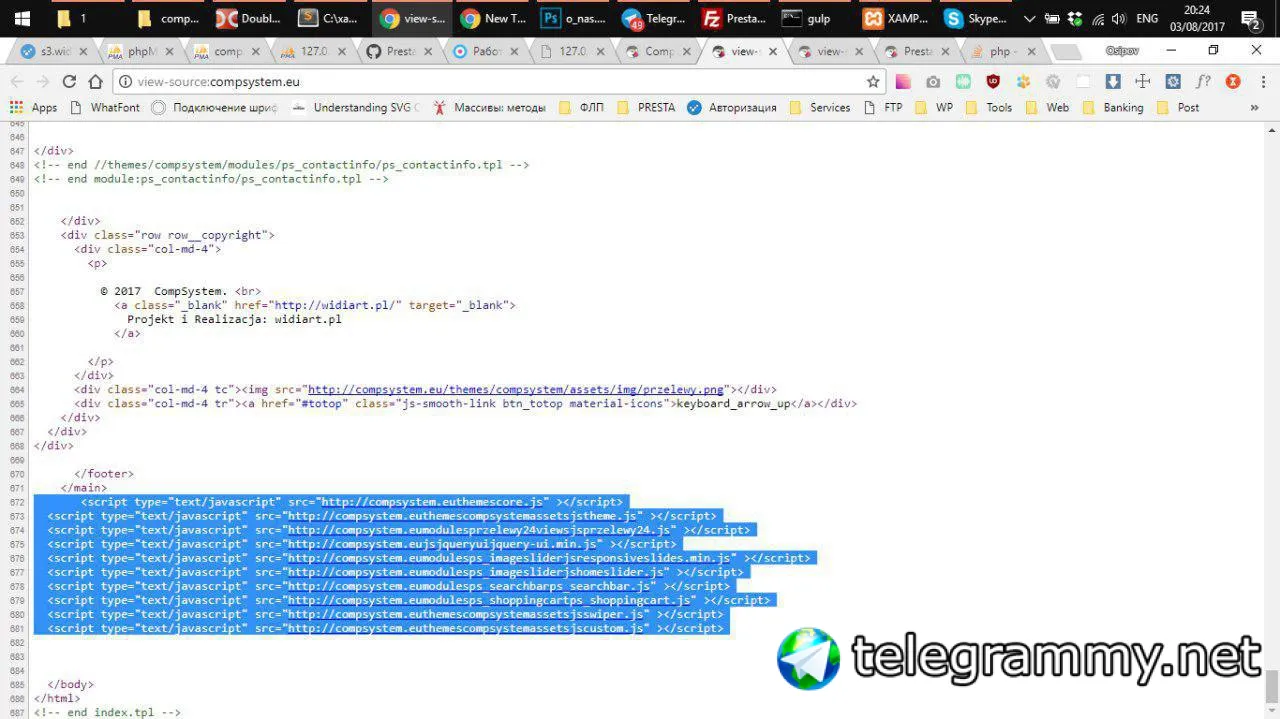This screenshot has height=719, width=1280.
Task: Open the WhatFont bookmark
Action: (x=104, y=108)
